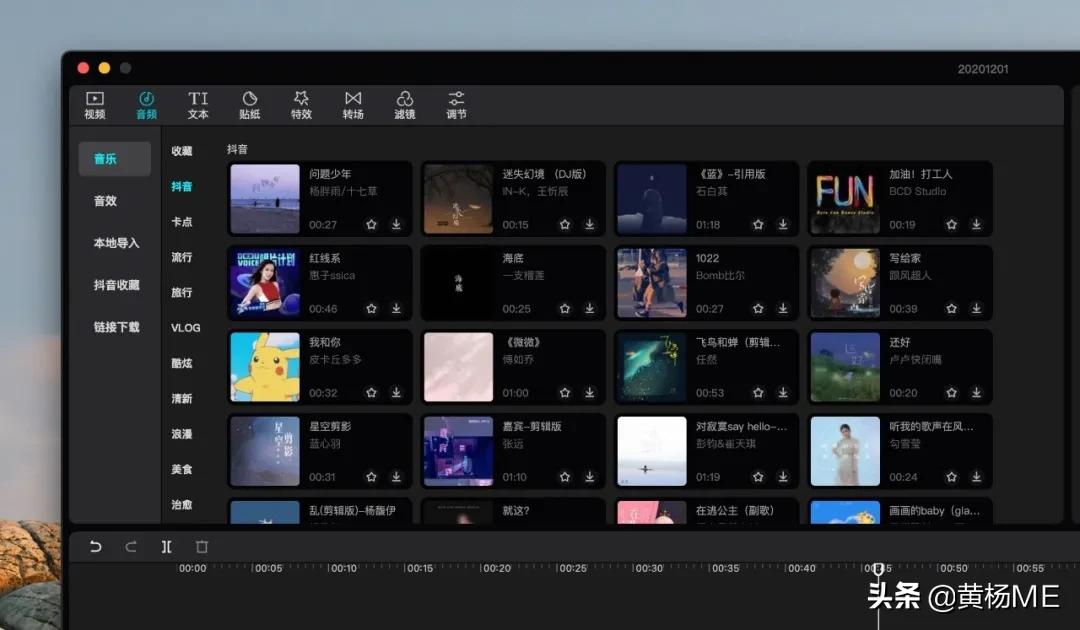Select the split clip tool
1080x630 pixels.
tap(166, 547)
